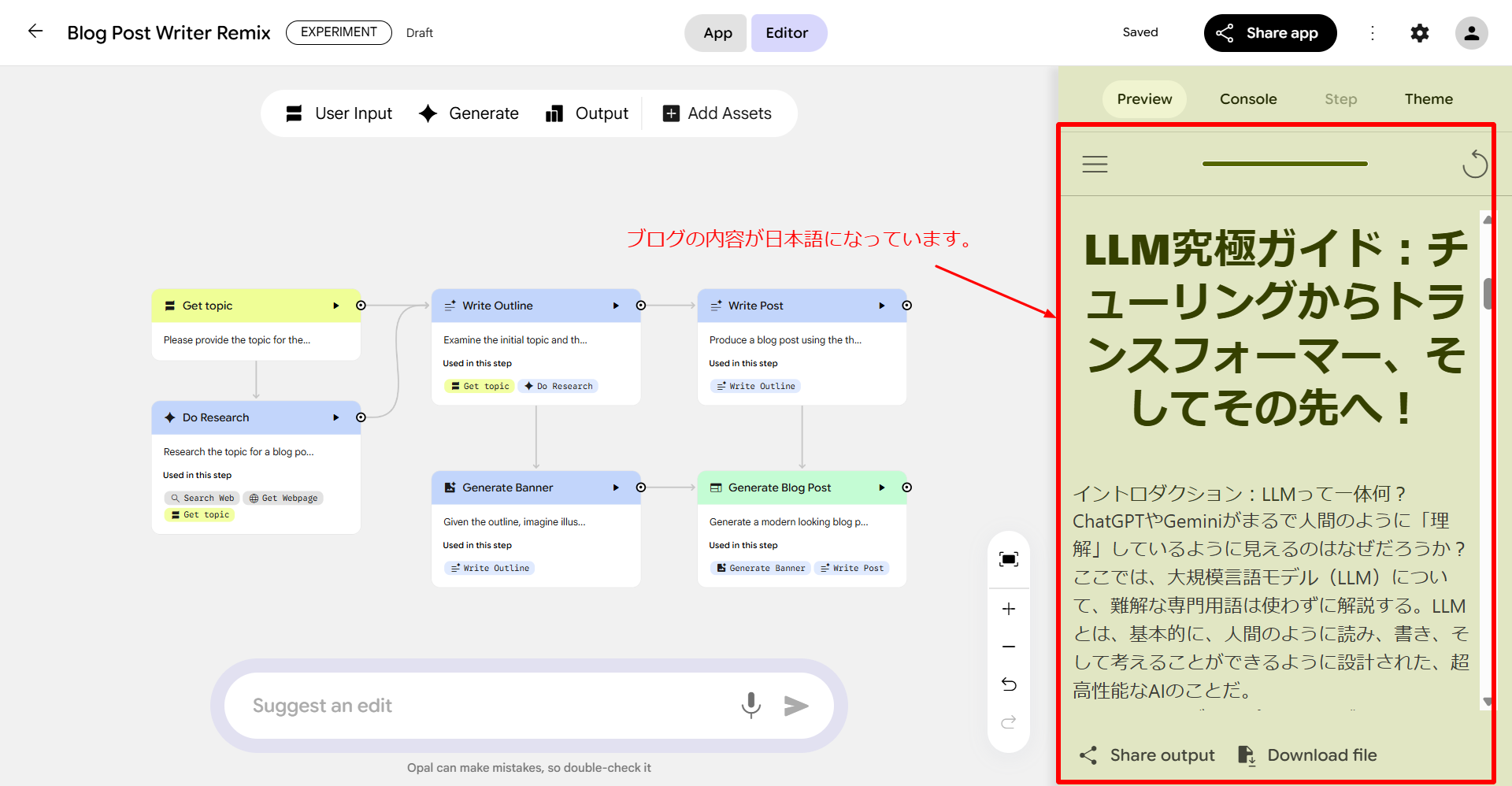Viewport: 1512px width, 786px height.
Task: Restart the preview with reload icon
Action: pyautogui.click(x=1474, y=165)
